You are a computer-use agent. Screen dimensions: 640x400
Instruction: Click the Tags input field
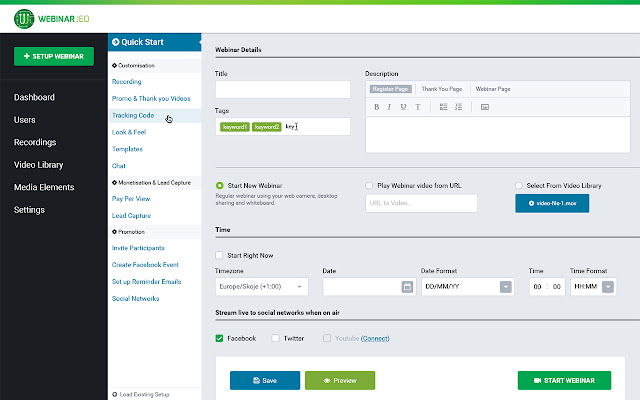(x=283, y=127)
